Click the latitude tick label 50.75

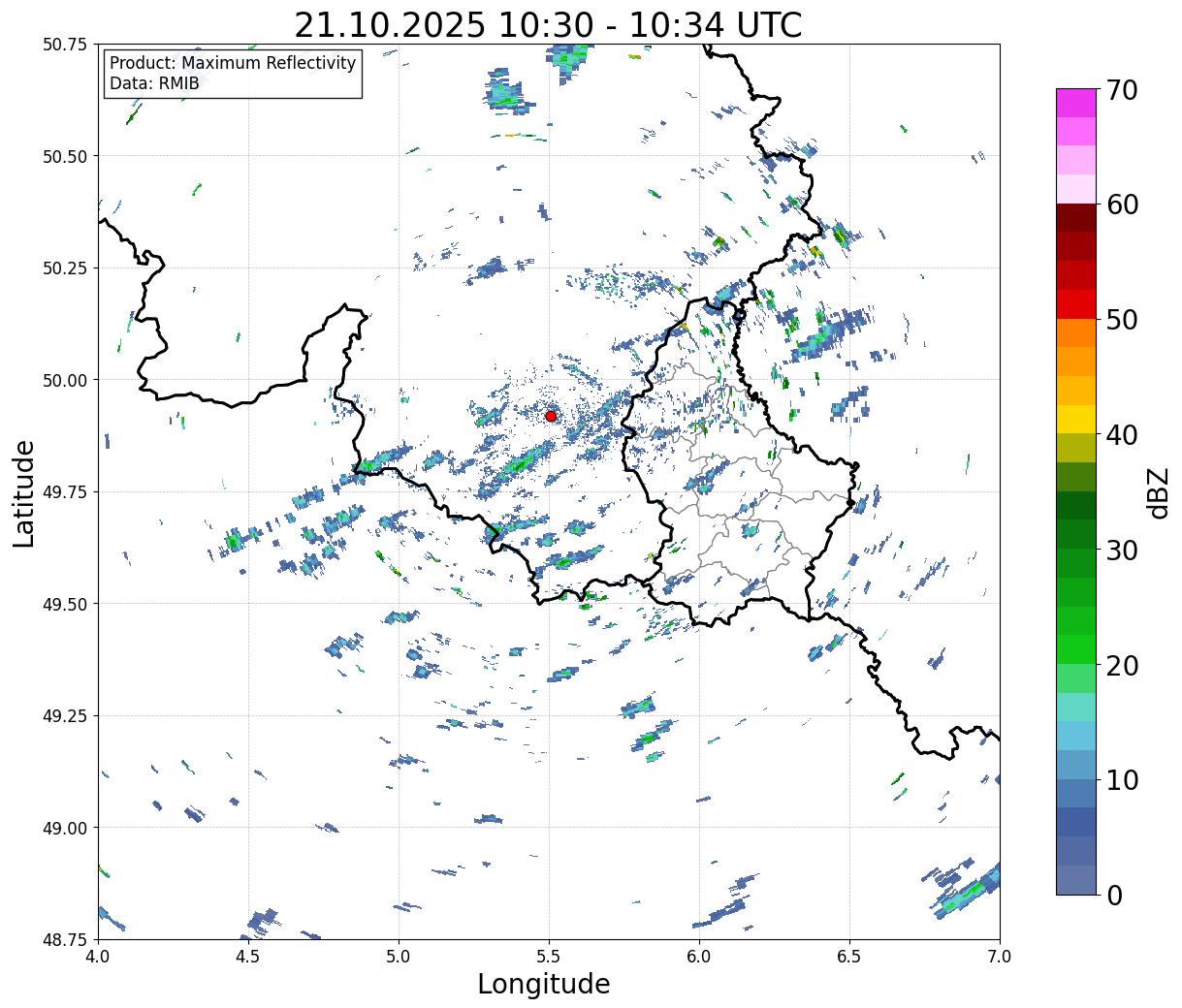(64, 45)
